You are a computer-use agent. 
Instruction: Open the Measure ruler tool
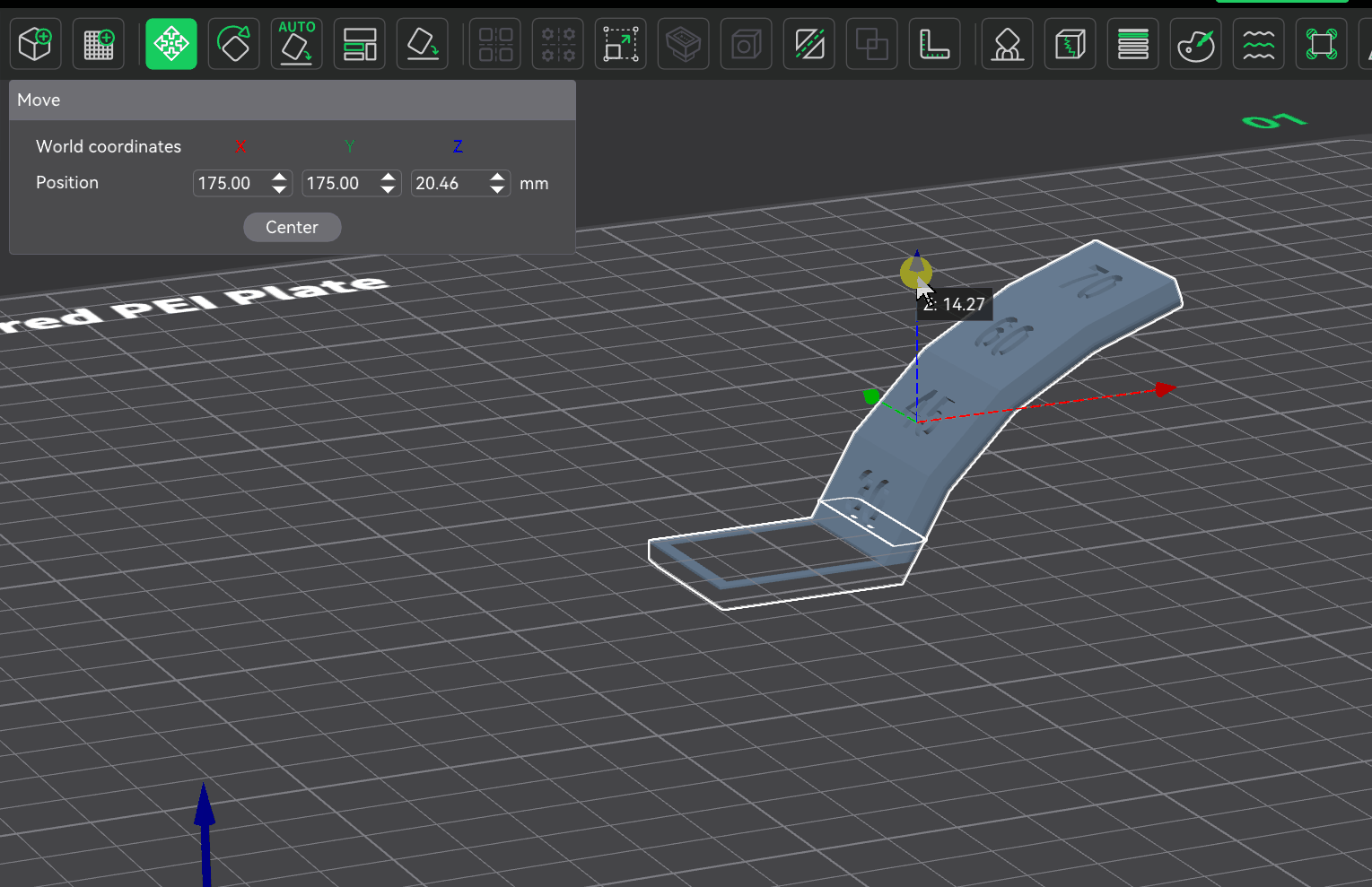[x=935, y=44]
